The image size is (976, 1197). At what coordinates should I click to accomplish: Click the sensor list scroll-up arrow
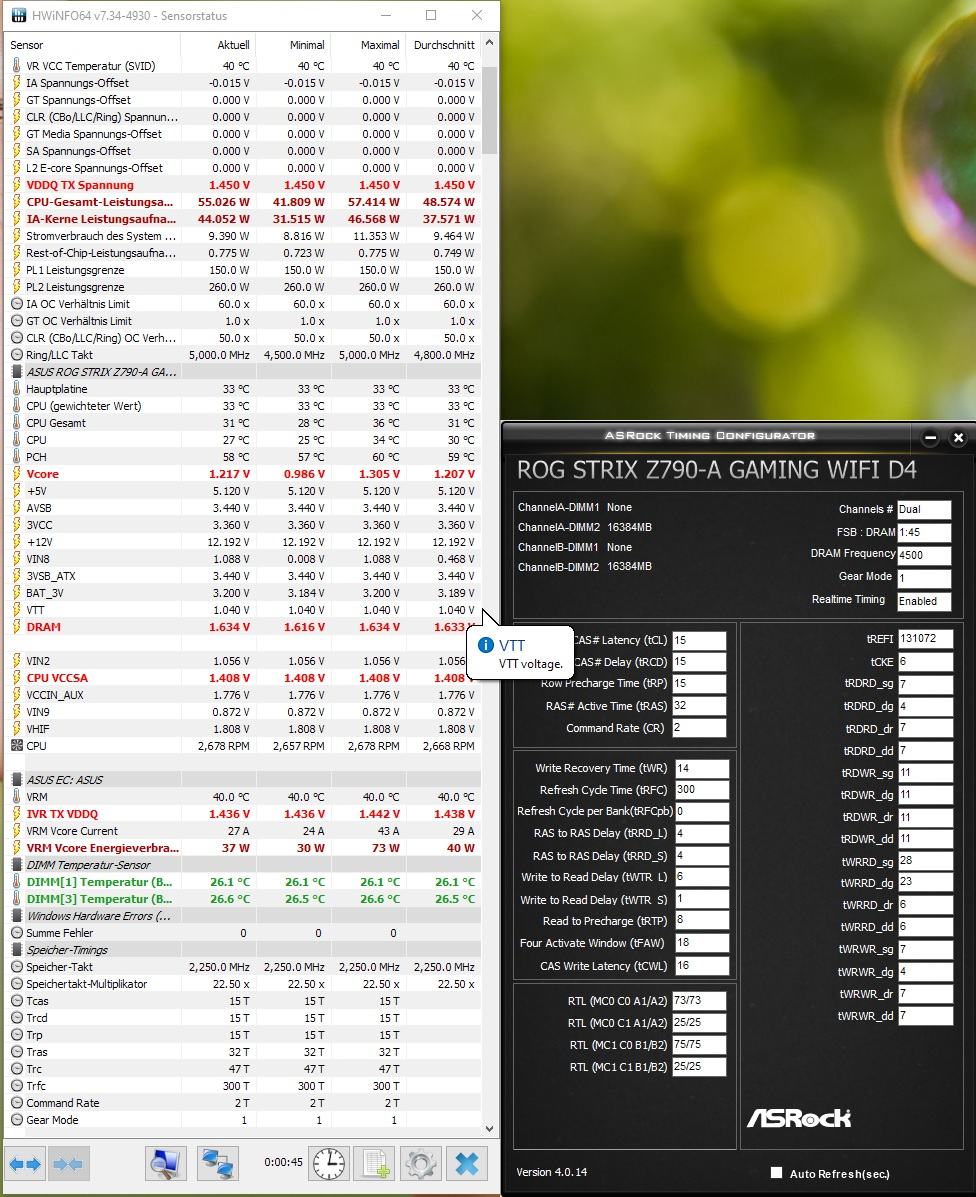[x=489, y=44]
